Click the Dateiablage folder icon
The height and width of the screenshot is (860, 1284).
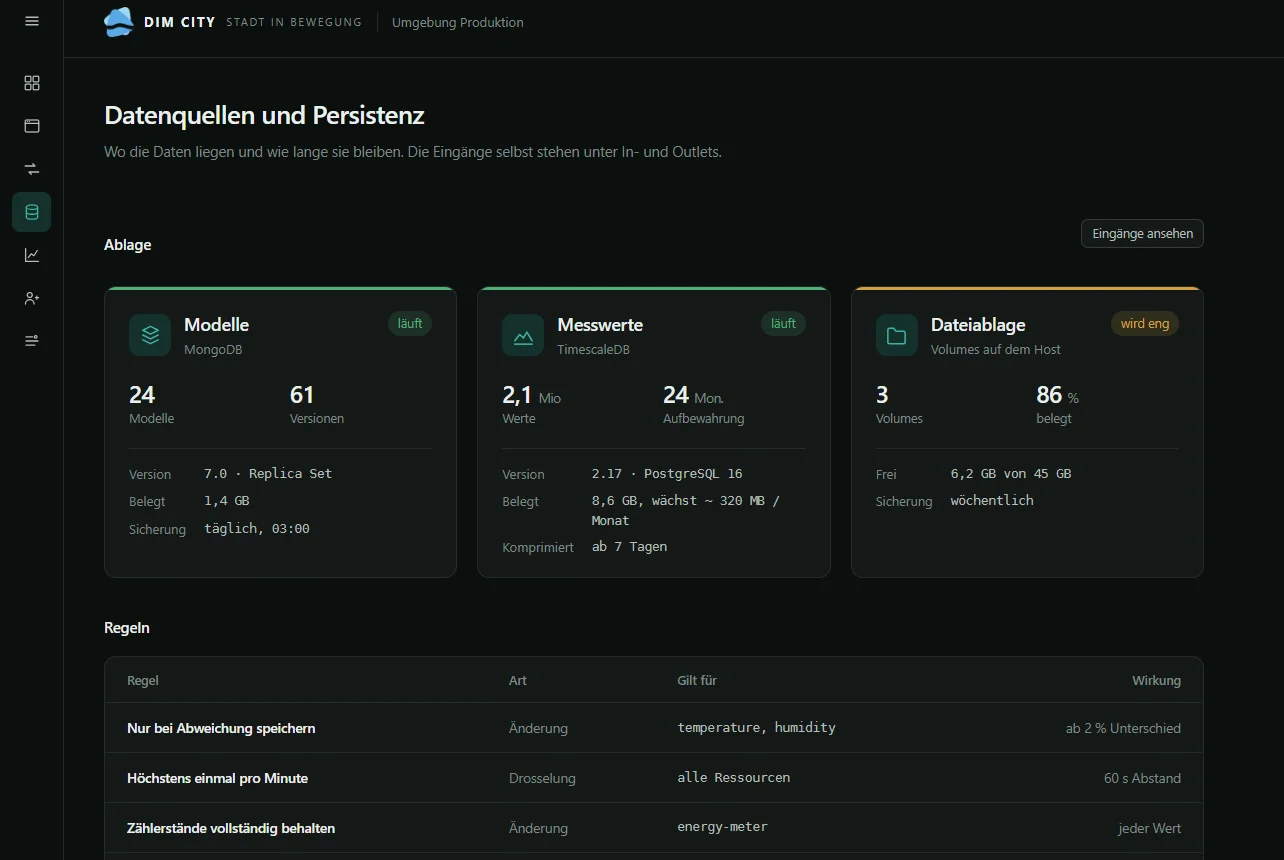[897, 335]
